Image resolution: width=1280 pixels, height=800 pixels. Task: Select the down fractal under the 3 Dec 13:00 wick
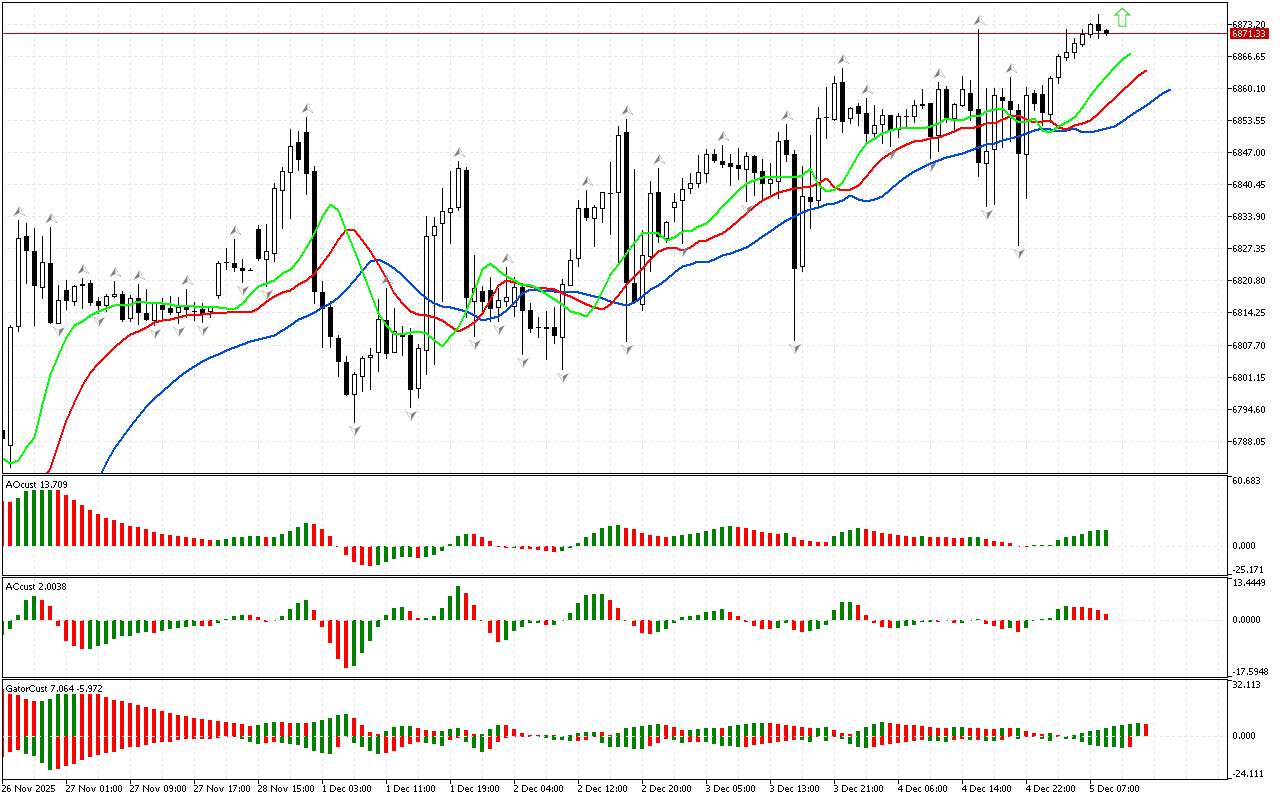[x=795, y=347]
